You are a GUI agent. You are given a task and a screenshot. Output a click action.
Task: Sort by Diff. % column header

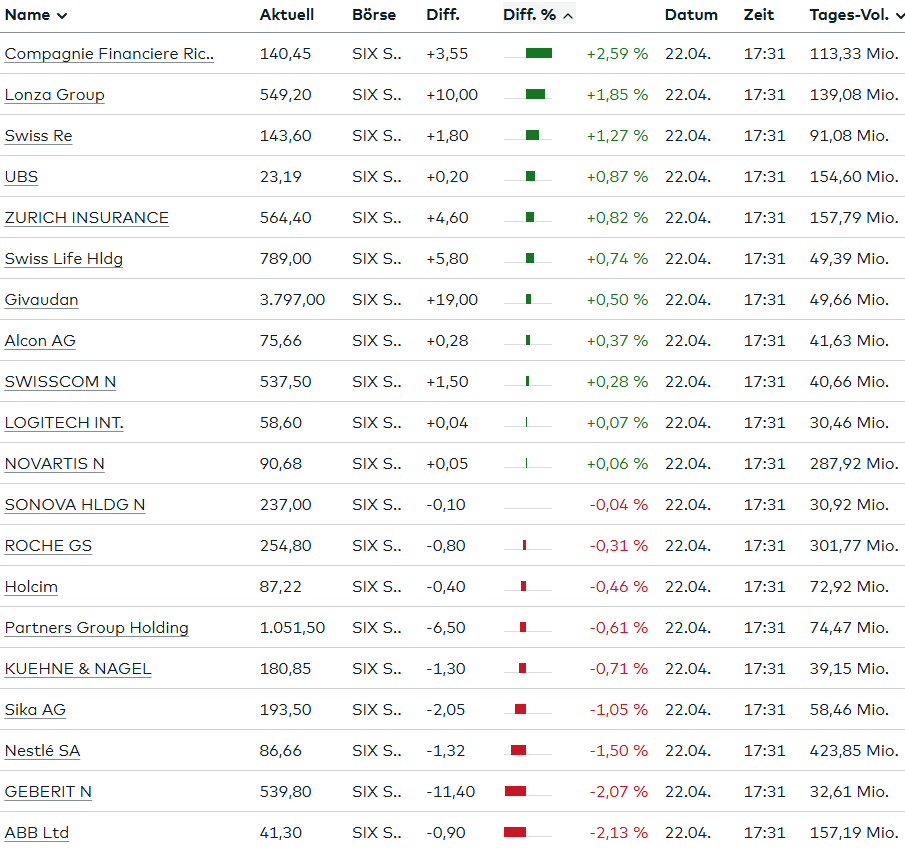click(538, 15)
